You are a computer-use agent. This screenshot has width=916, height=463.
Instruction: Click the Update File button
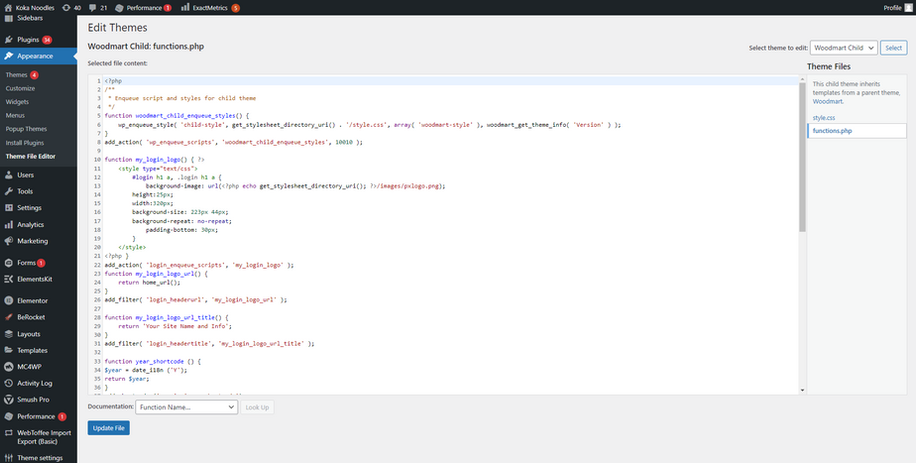(109, 428)
